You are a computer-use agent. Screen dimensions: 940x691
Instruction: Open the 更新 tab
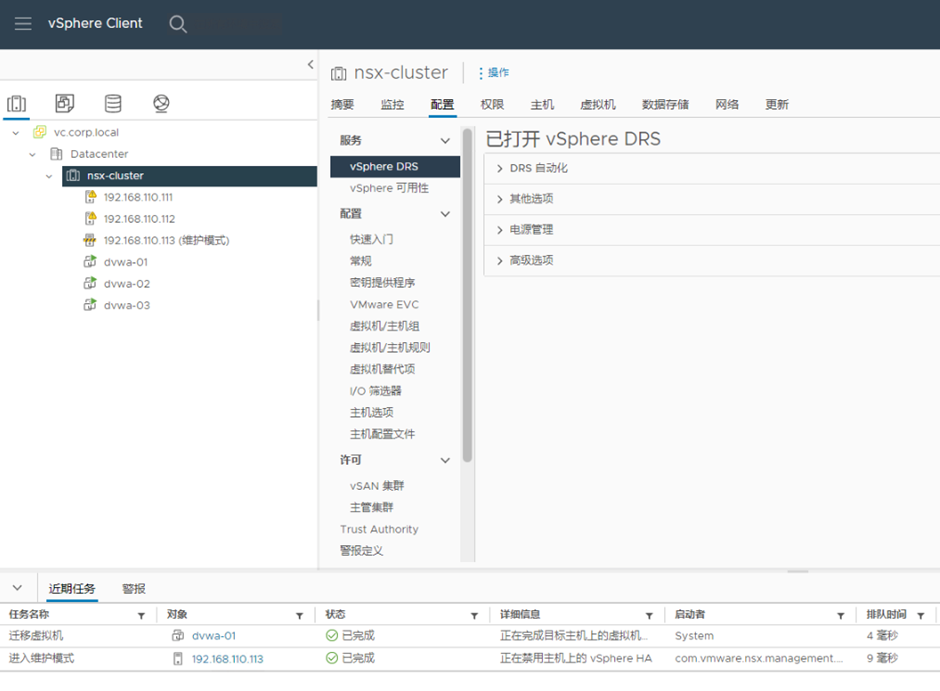coord(776,104)
